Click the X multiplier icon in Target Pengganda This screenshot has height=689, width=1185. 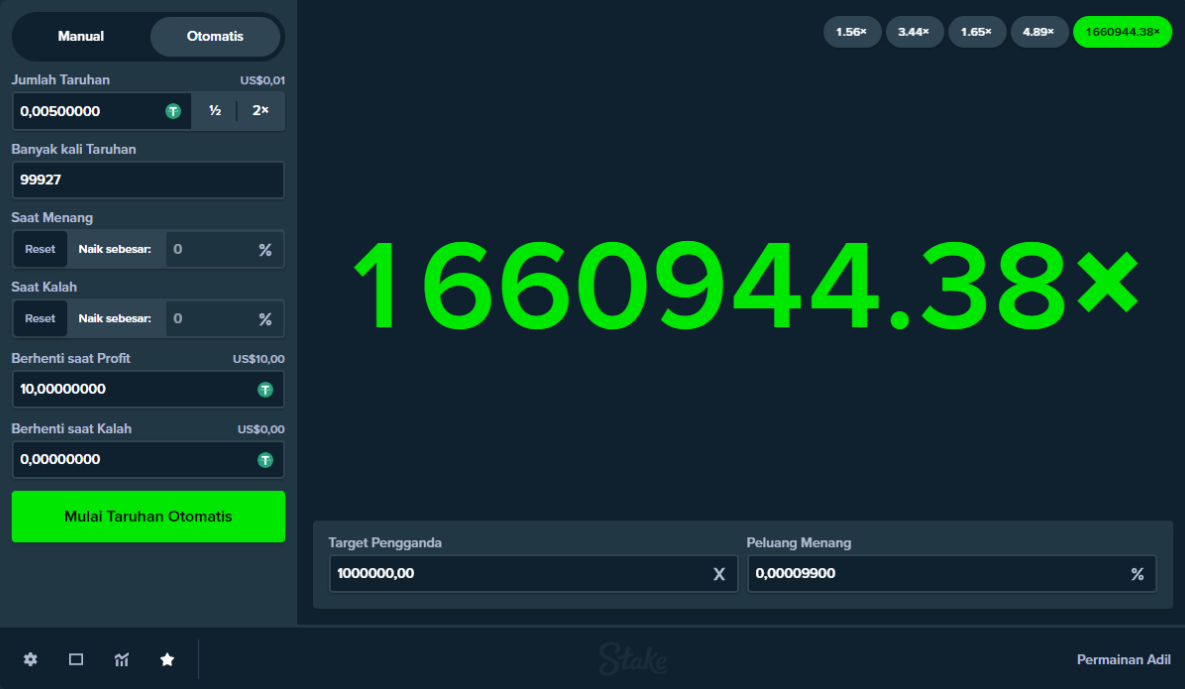[719, 574]
